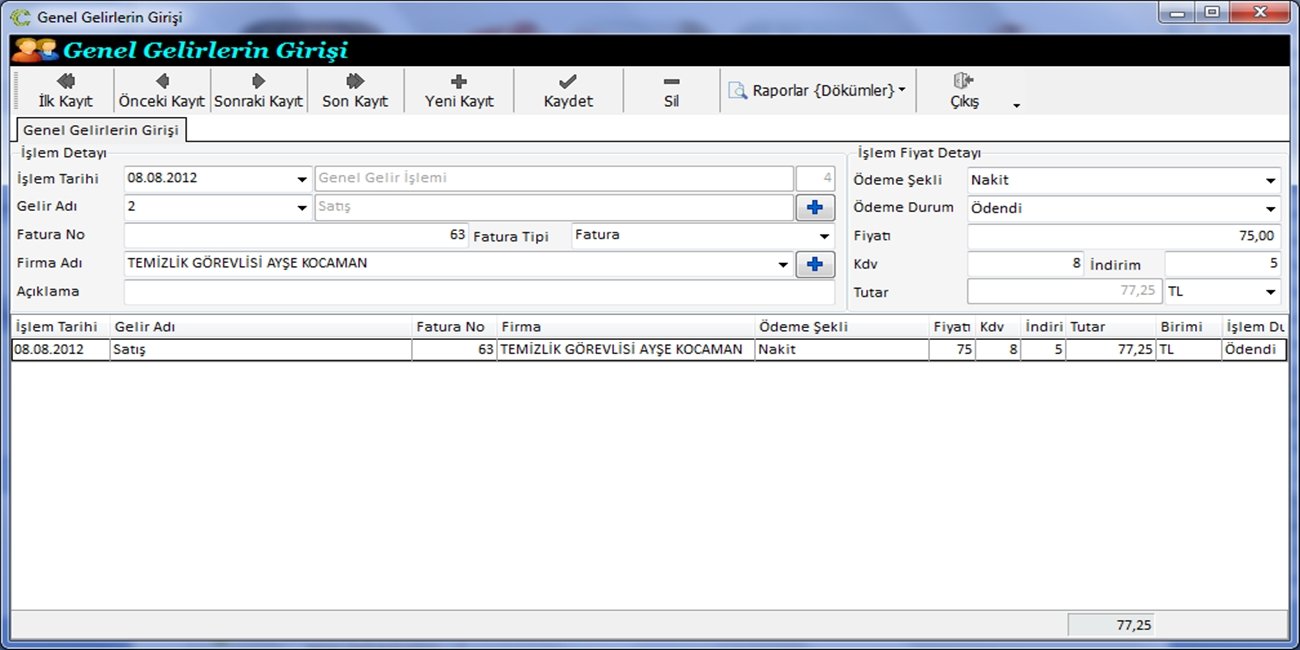Expand the İşlem Tarihi date dropdown

(x=302, y=179)
